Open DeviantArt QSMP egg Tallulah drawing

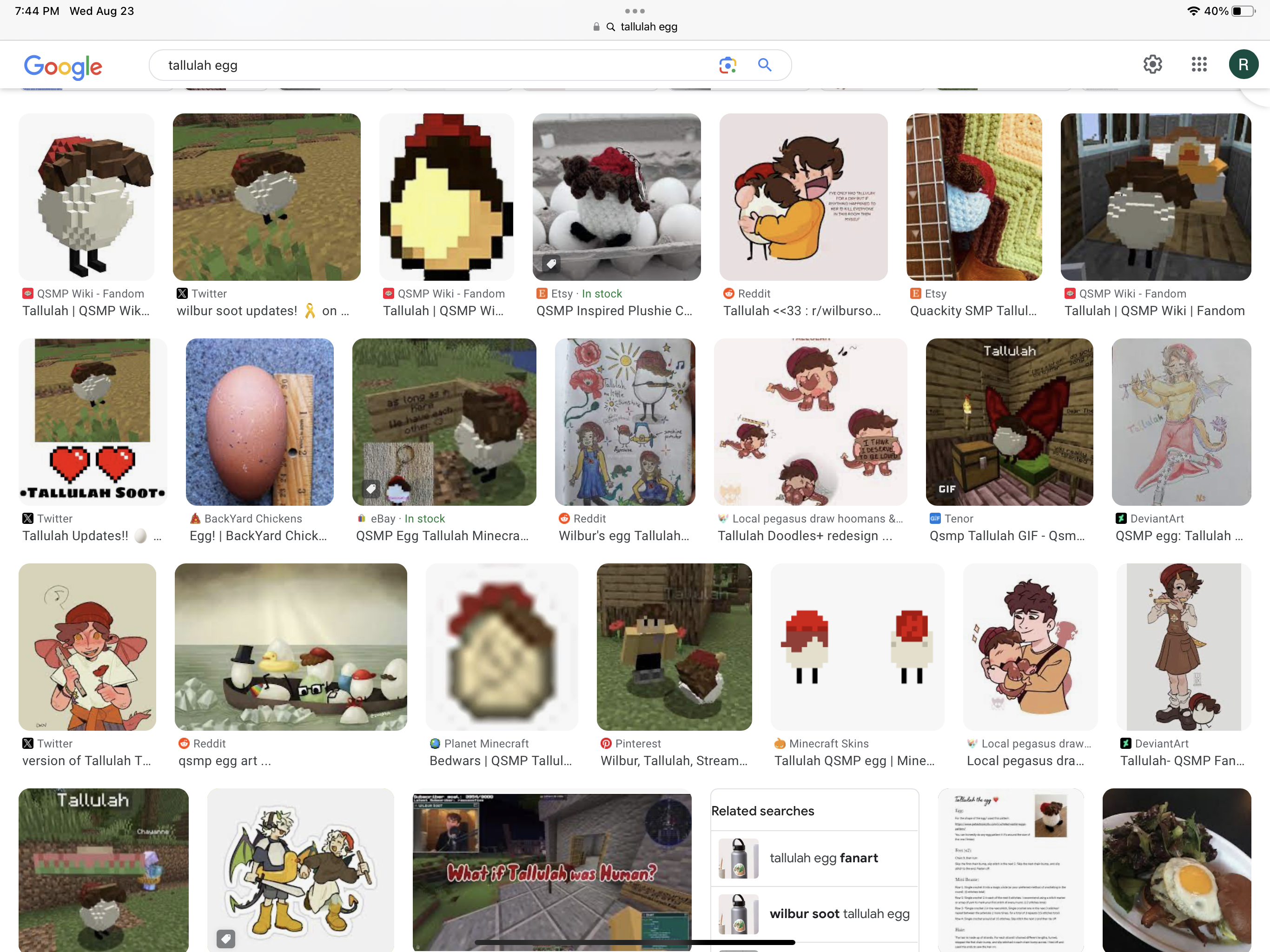pos(1182,422)
